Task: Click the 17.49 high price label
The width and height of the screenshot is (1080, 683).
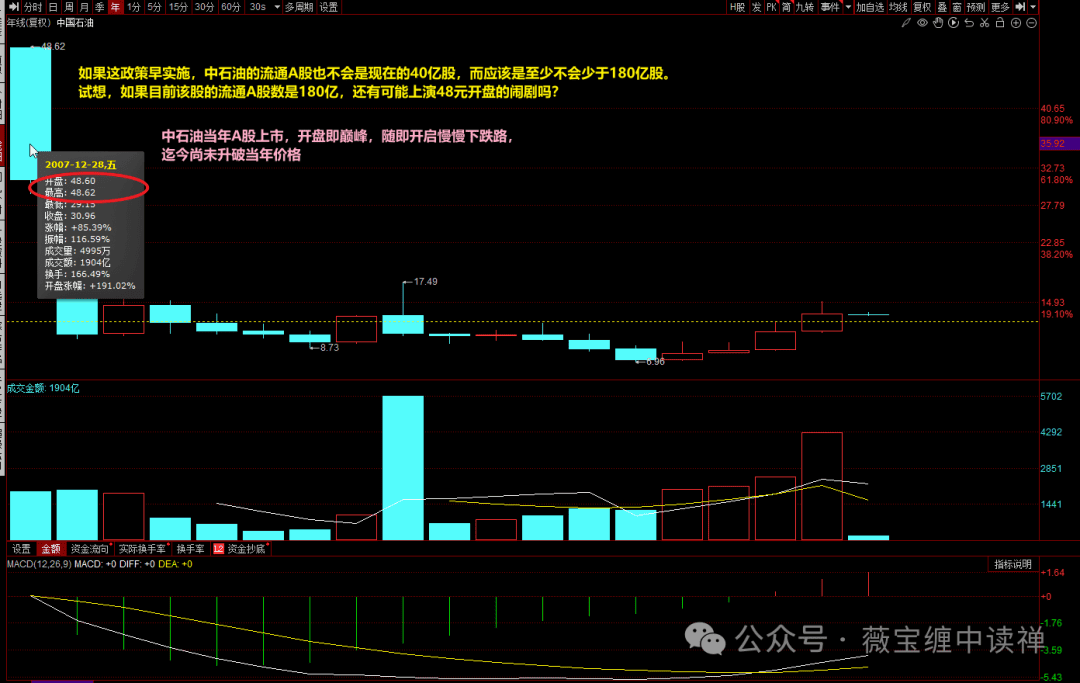Action: [x=426, y=282]
